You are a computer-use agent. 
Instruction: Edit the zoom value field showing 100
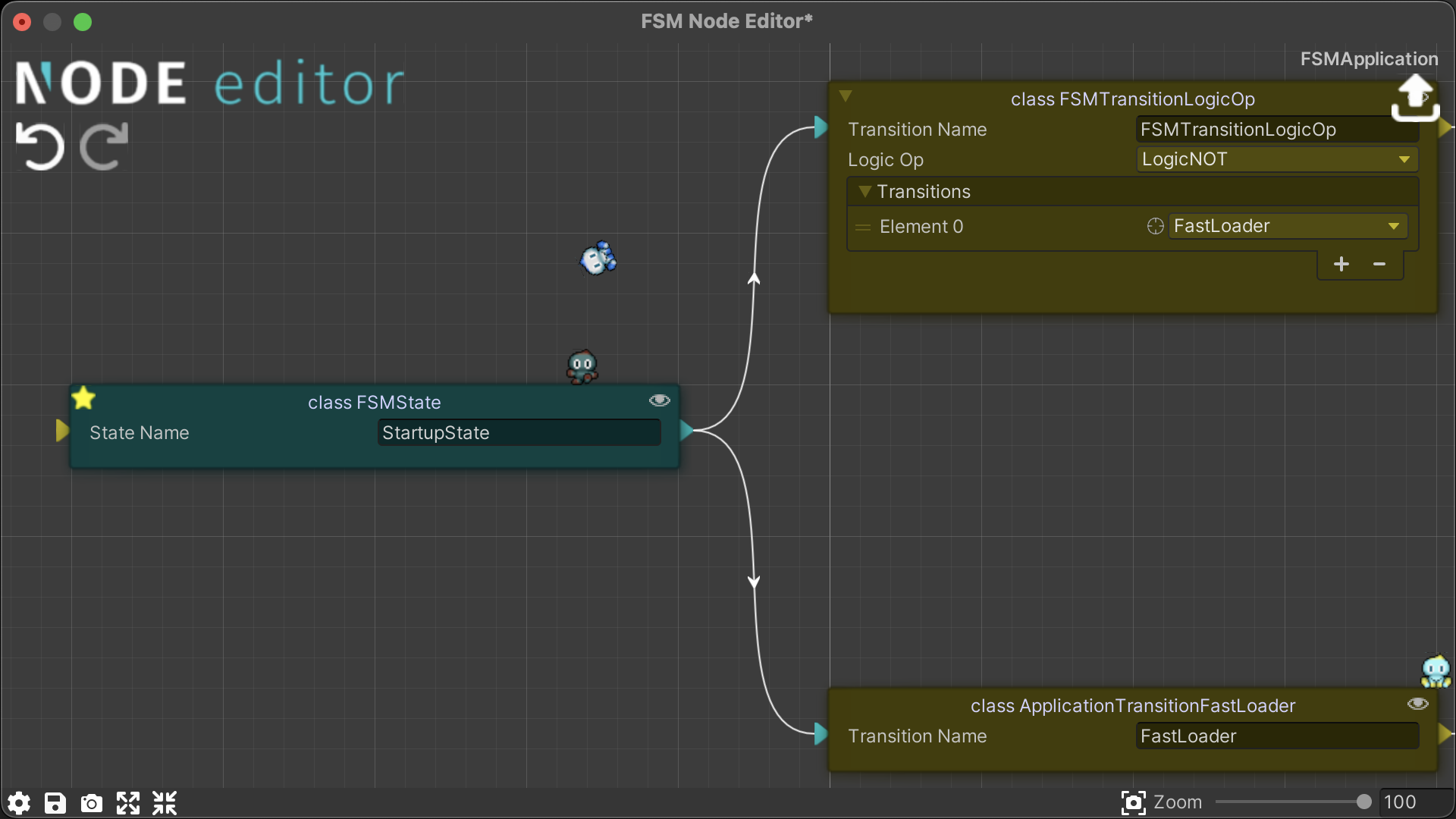[1415, 802]
